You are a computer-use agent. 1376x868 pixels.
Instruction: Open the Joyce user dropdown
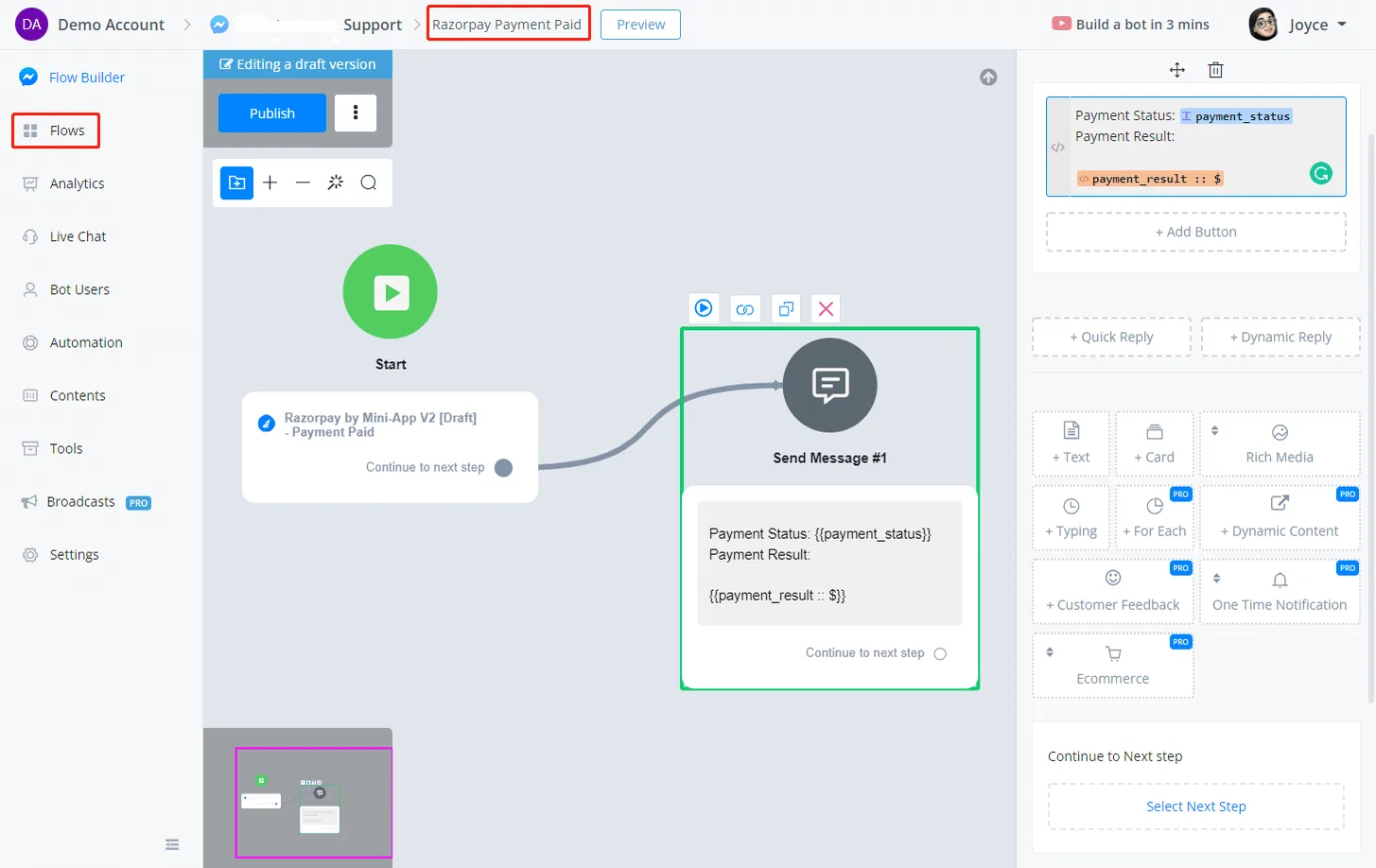[1317, 25]
